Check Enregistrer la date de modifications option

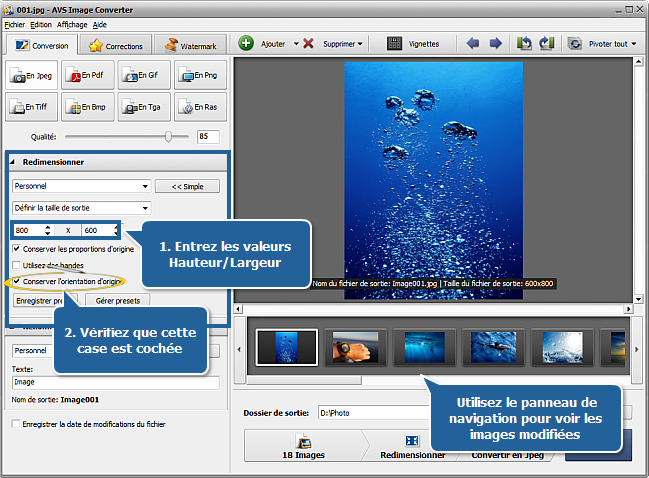(x=15, y=425)
